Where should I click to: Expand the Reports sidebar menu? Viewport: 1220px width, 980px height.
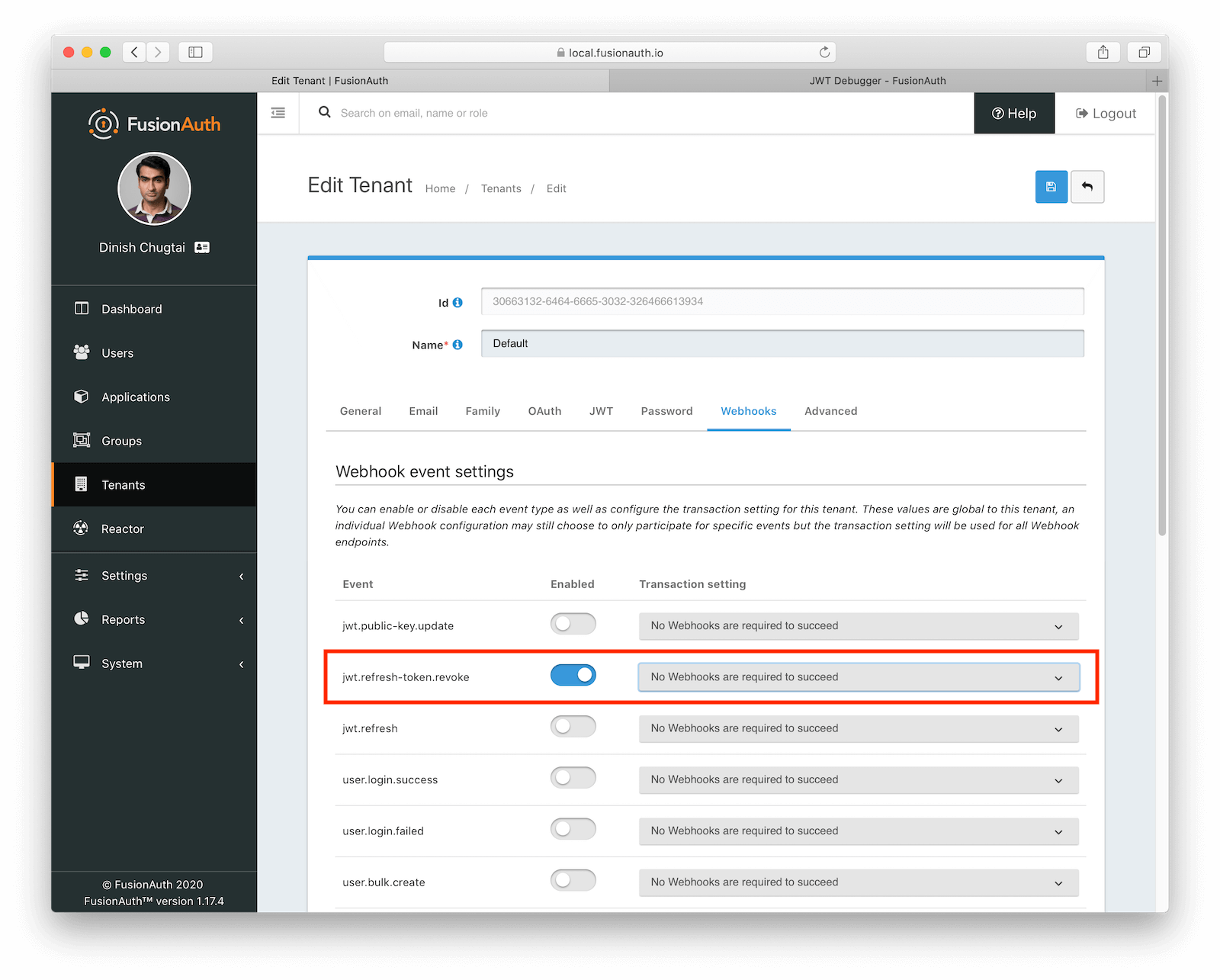(x=122, y=619)
